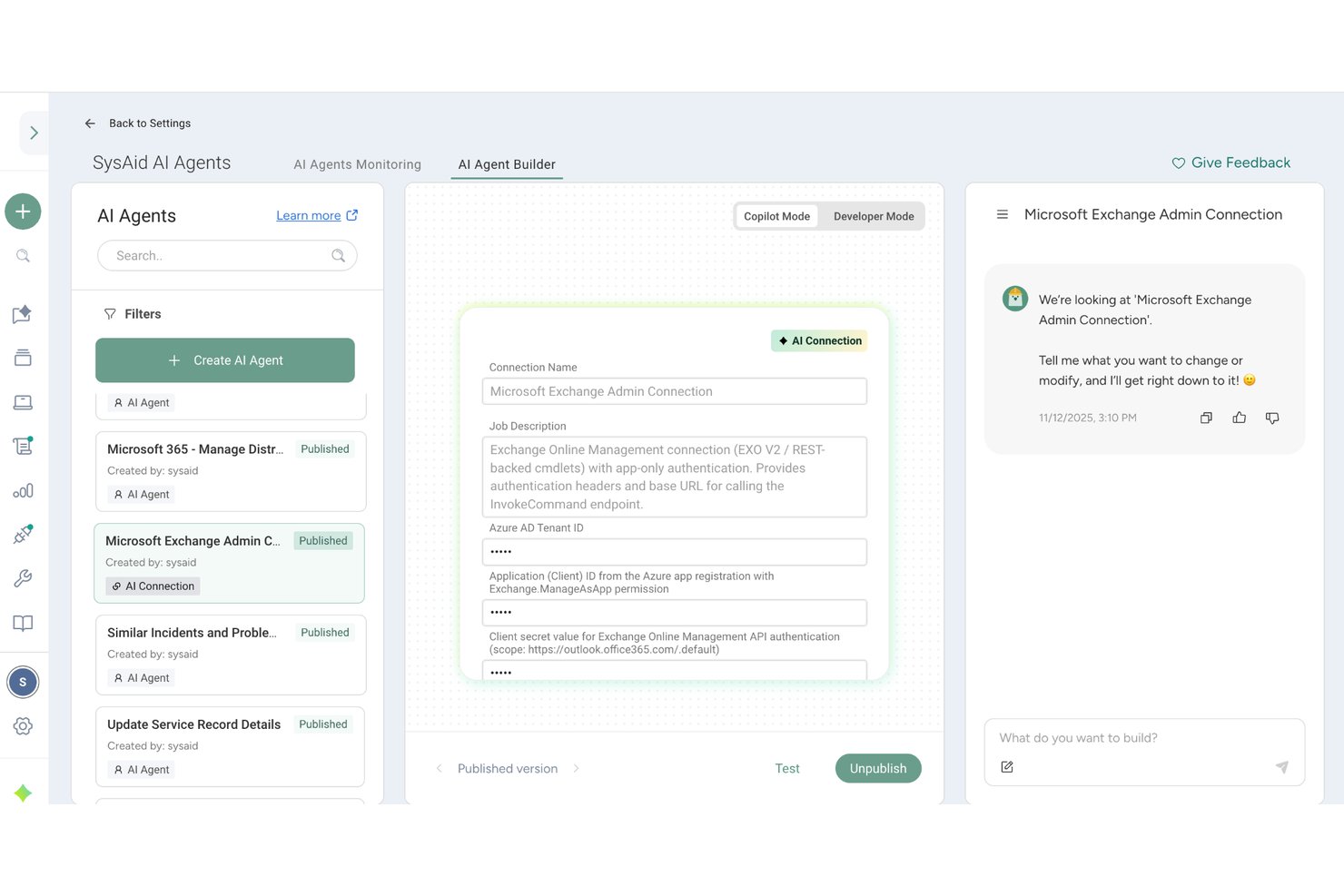
Task: Click the external link icon next to Learn more
Action: pos(352,215)
